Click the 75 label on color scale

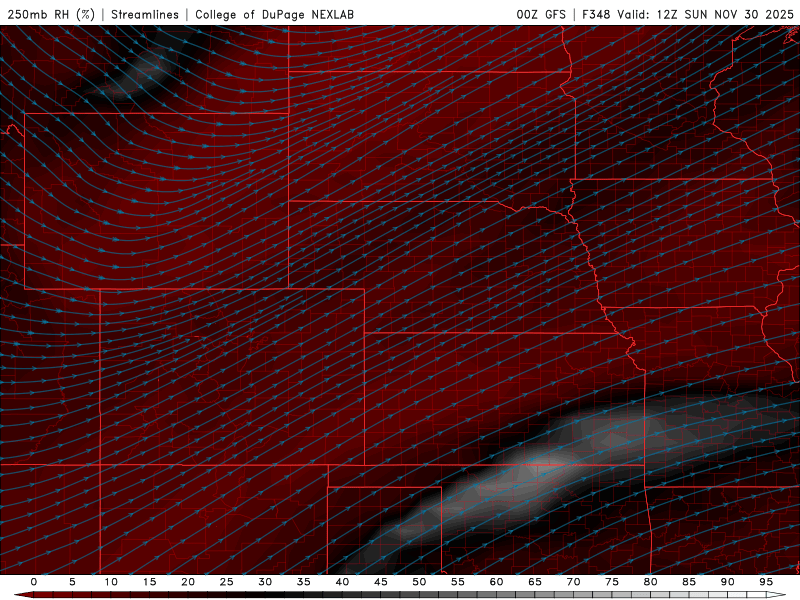[612, 582]
